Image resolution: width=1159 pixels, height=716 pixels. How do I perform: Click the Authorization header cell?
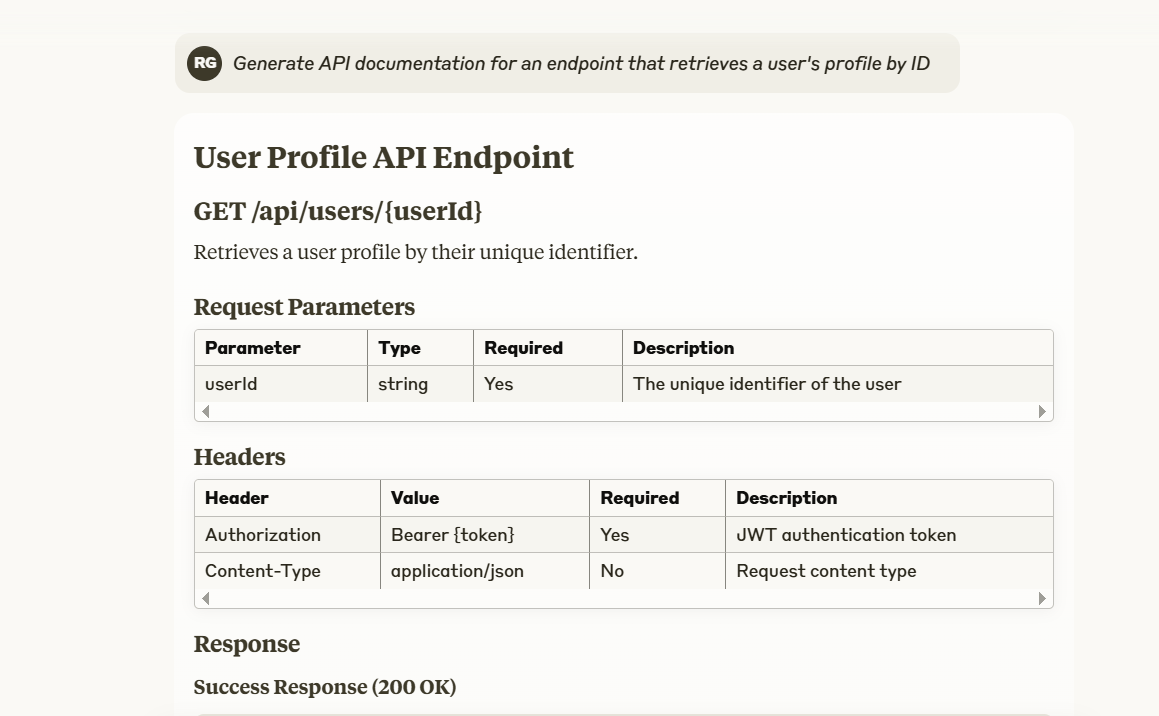(x=263, y=535)
